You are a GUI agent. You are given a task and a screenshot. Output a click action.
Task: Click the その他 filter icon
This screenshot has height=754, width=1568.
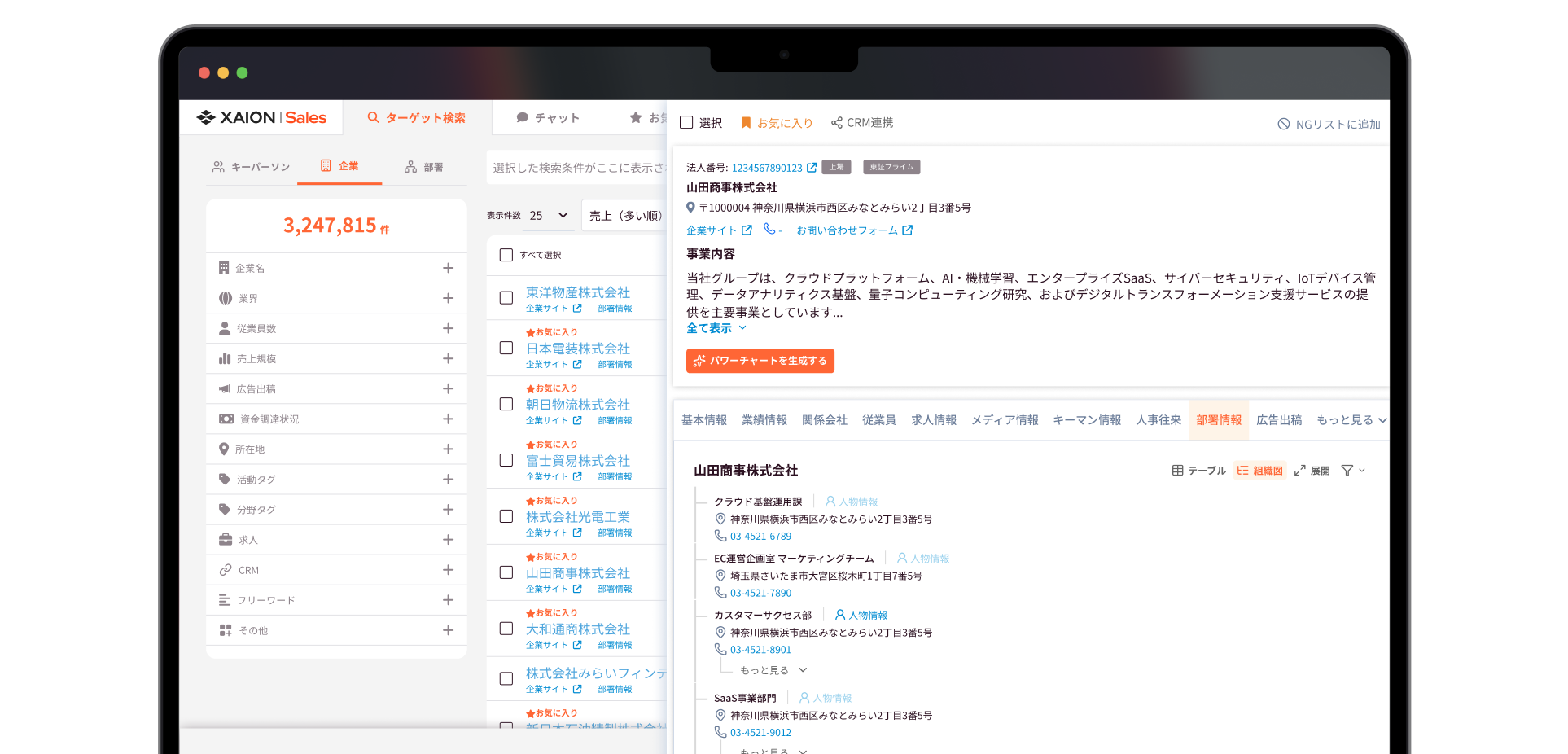coord(226,630)
